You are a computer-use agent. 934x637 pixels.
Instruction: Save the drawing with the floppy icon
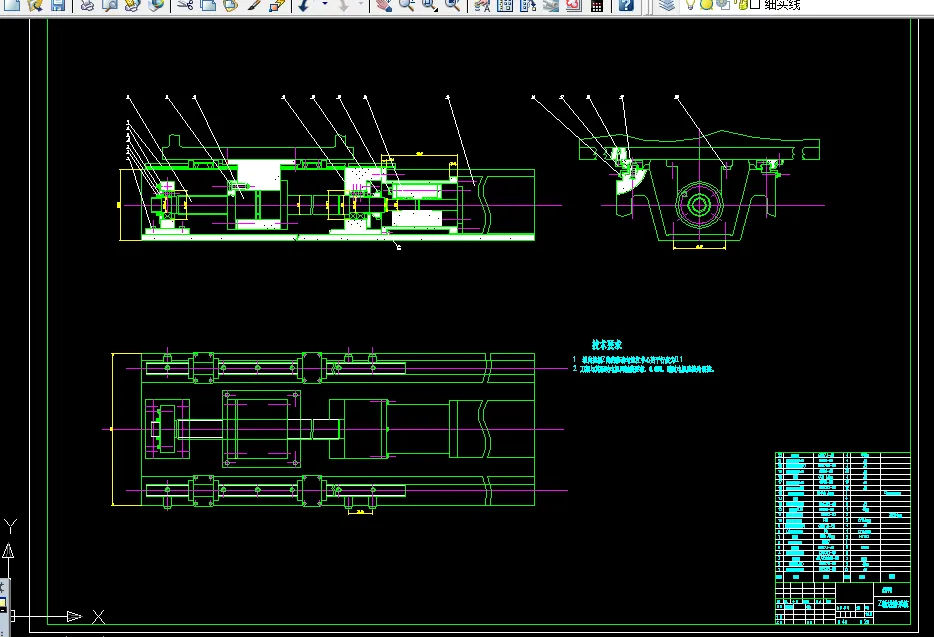coord(58,5)
